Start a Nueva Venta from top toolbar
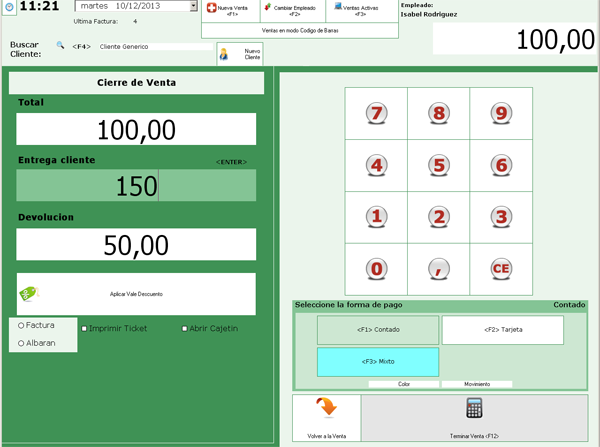The height and width of the screenshot is (447, 600). pyautogui.click(x=229, y=11)
